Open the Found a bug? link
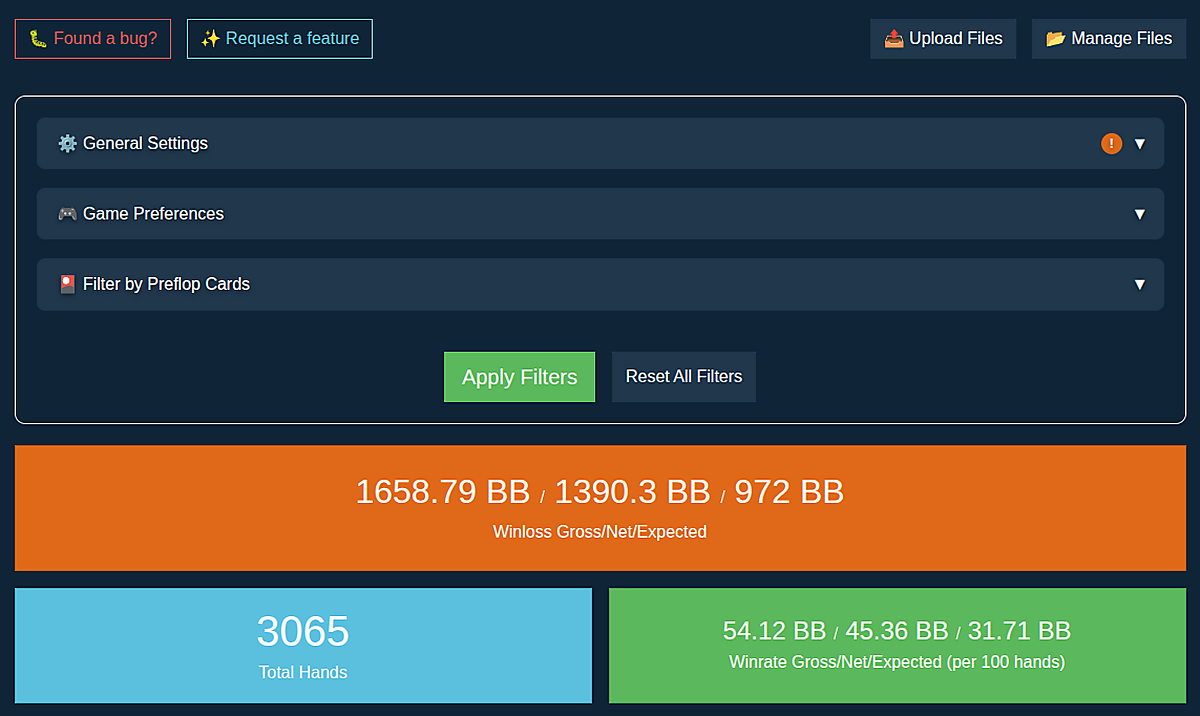1200x716 pixels. (x=93, y=39)
